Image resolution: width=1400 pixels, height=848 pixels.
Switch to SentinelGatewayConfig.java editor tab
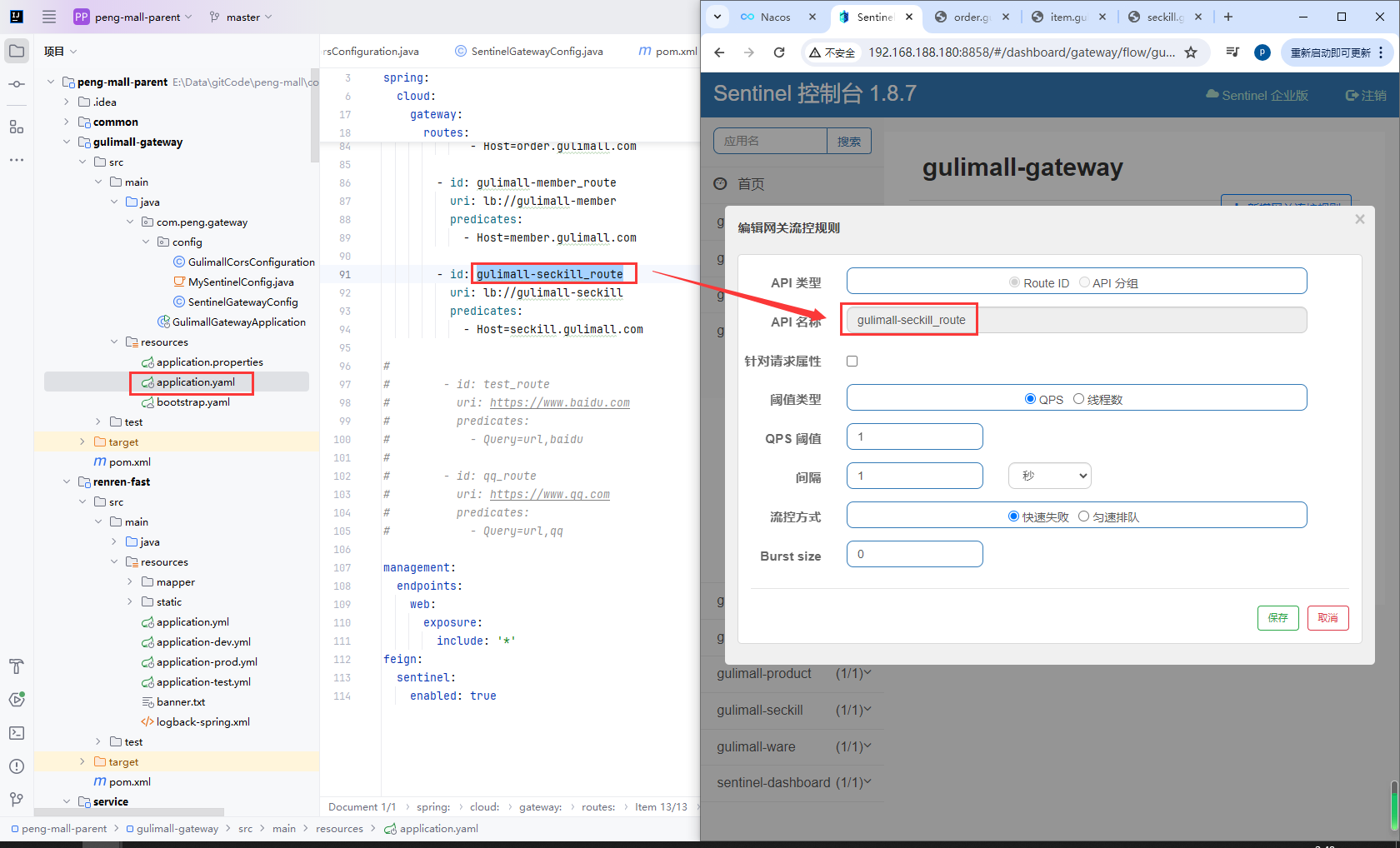pyautogui.click(x=528, y=51)
